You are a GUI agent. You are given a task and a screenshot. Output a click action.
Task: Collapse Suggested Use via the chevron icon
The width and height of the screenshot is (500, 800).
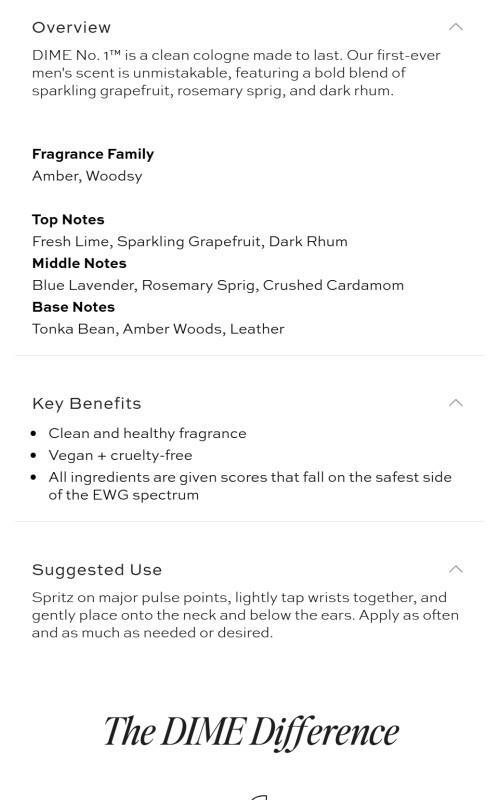click(x=456, y=569)
